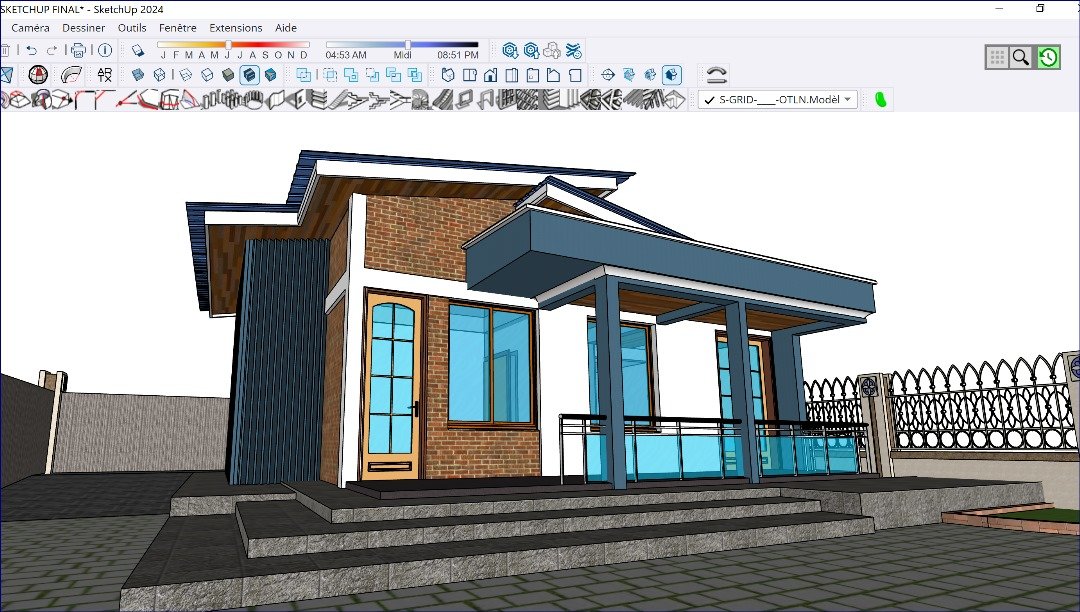Toggle X-ray face style
Screen dimensions: 1080x612
pyautogui.click(x=139, y=75)
